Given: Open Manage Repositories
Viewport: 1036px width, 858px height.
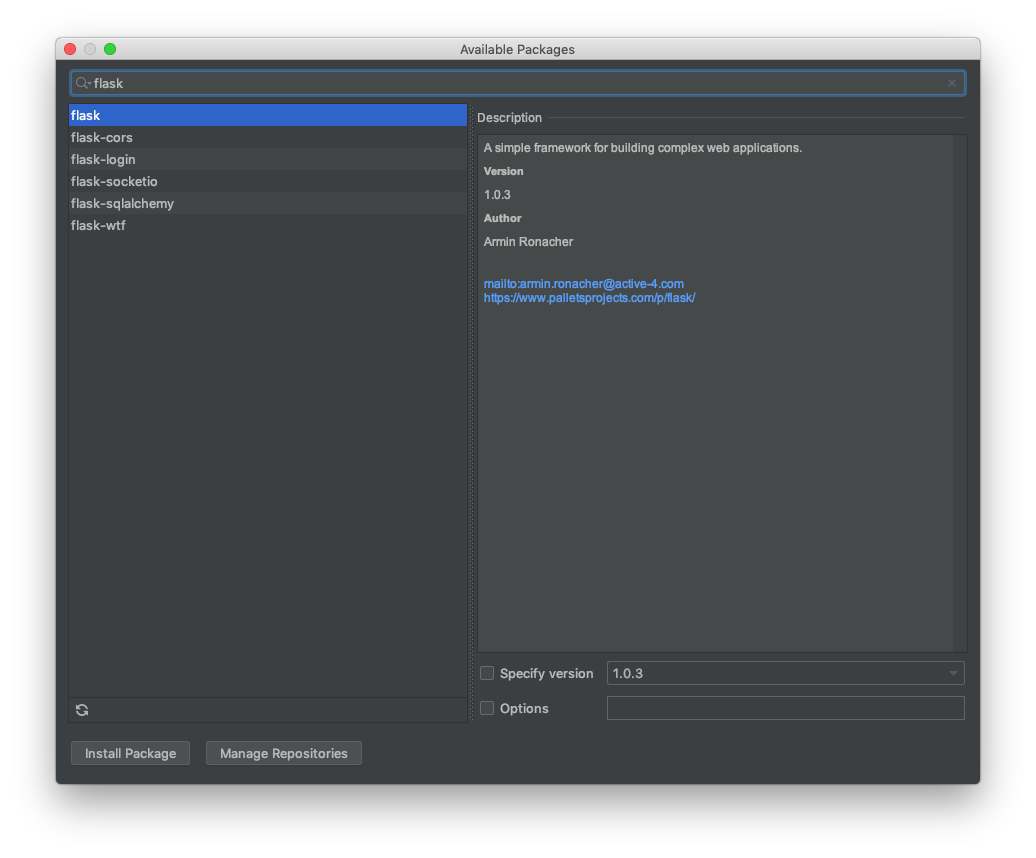Looking at the screenshot, I should 283,753.
